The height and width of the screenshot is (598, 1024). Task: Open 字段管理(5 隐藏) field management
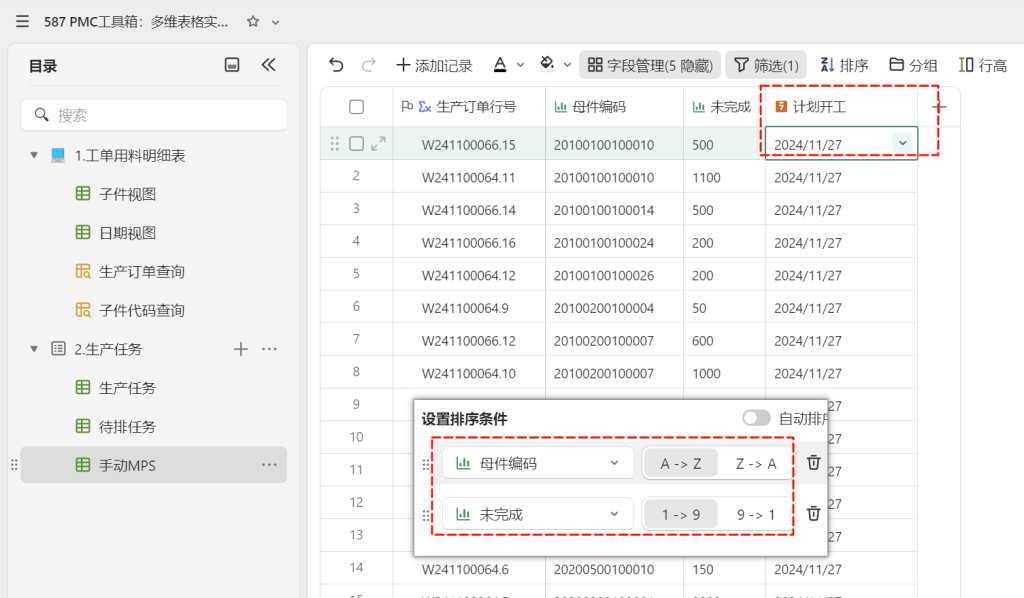pyautogui.click(x=650, y=65)
